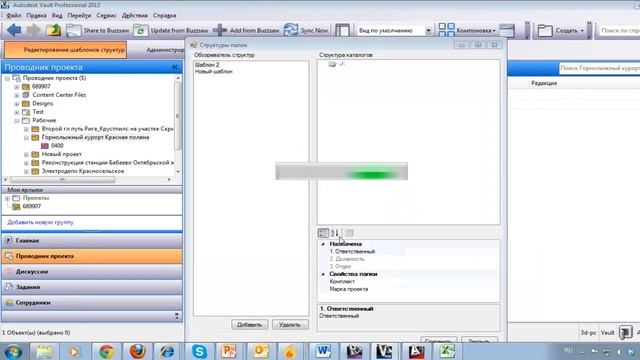Click the root folder icon in Структура каталогов
Viewport: 640px width, 360px height.
click(x=332, y=64)
